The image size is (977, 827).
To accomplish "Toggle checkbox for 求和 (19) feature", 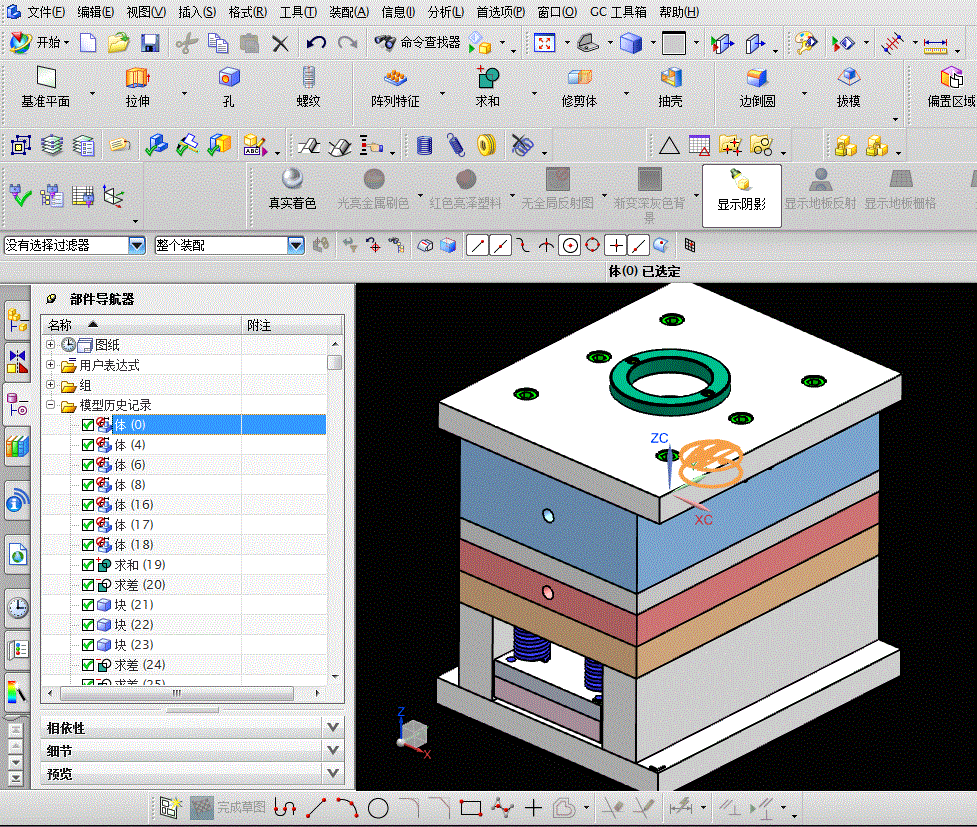I will coord(88,565).
